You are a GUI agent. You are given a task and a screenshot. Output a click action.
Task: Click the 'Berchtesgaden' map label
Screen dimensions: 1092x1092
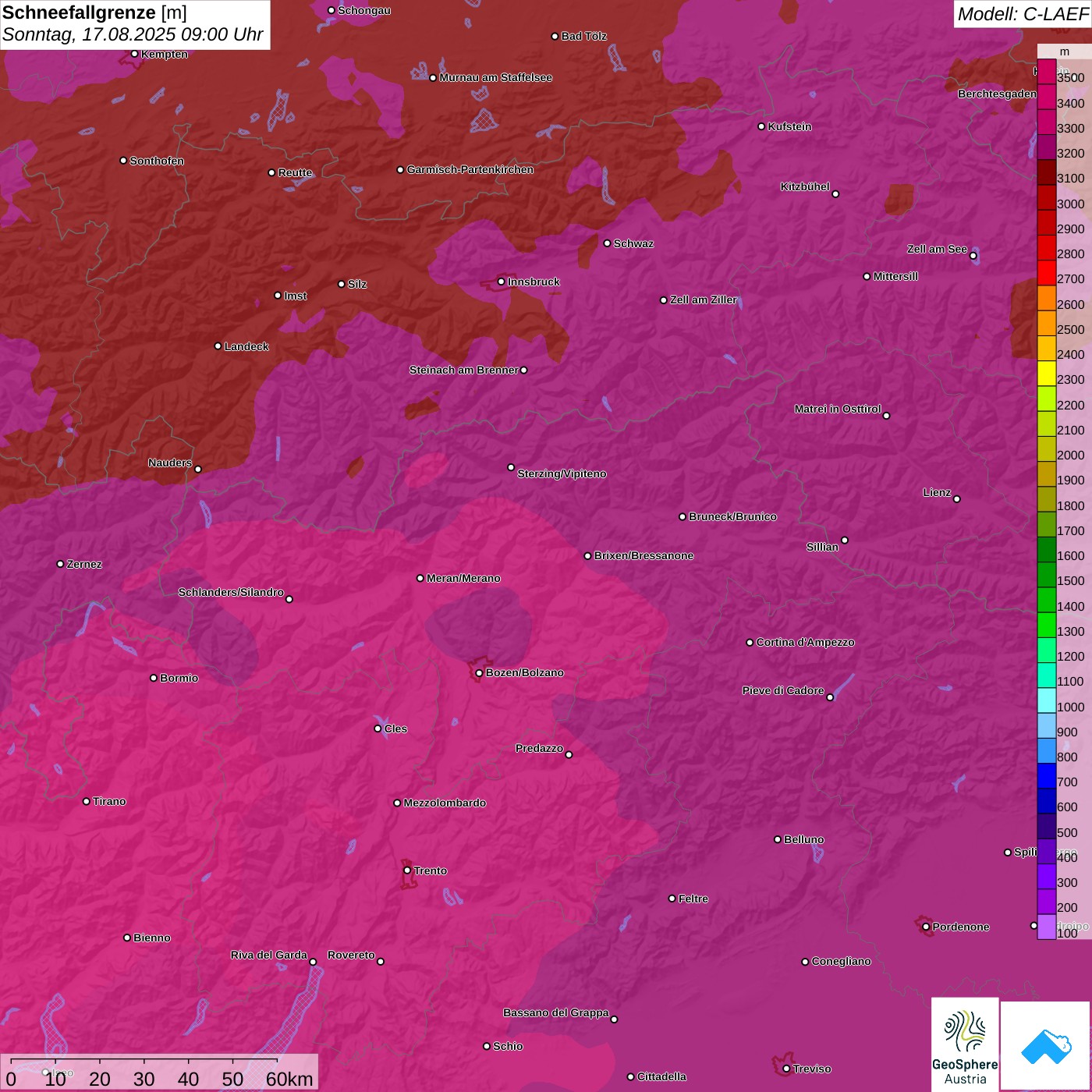point(998,94)
